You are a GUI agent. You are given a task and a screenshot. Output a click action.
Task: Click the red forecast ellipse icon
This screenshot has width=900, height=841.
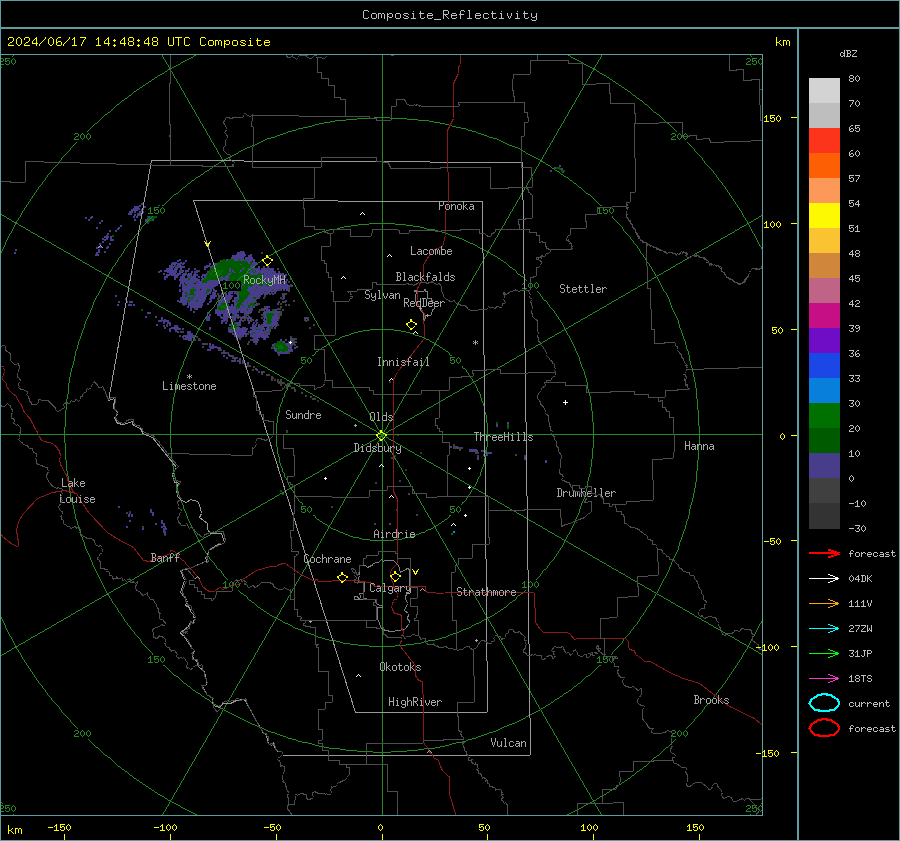pos(824,728)
